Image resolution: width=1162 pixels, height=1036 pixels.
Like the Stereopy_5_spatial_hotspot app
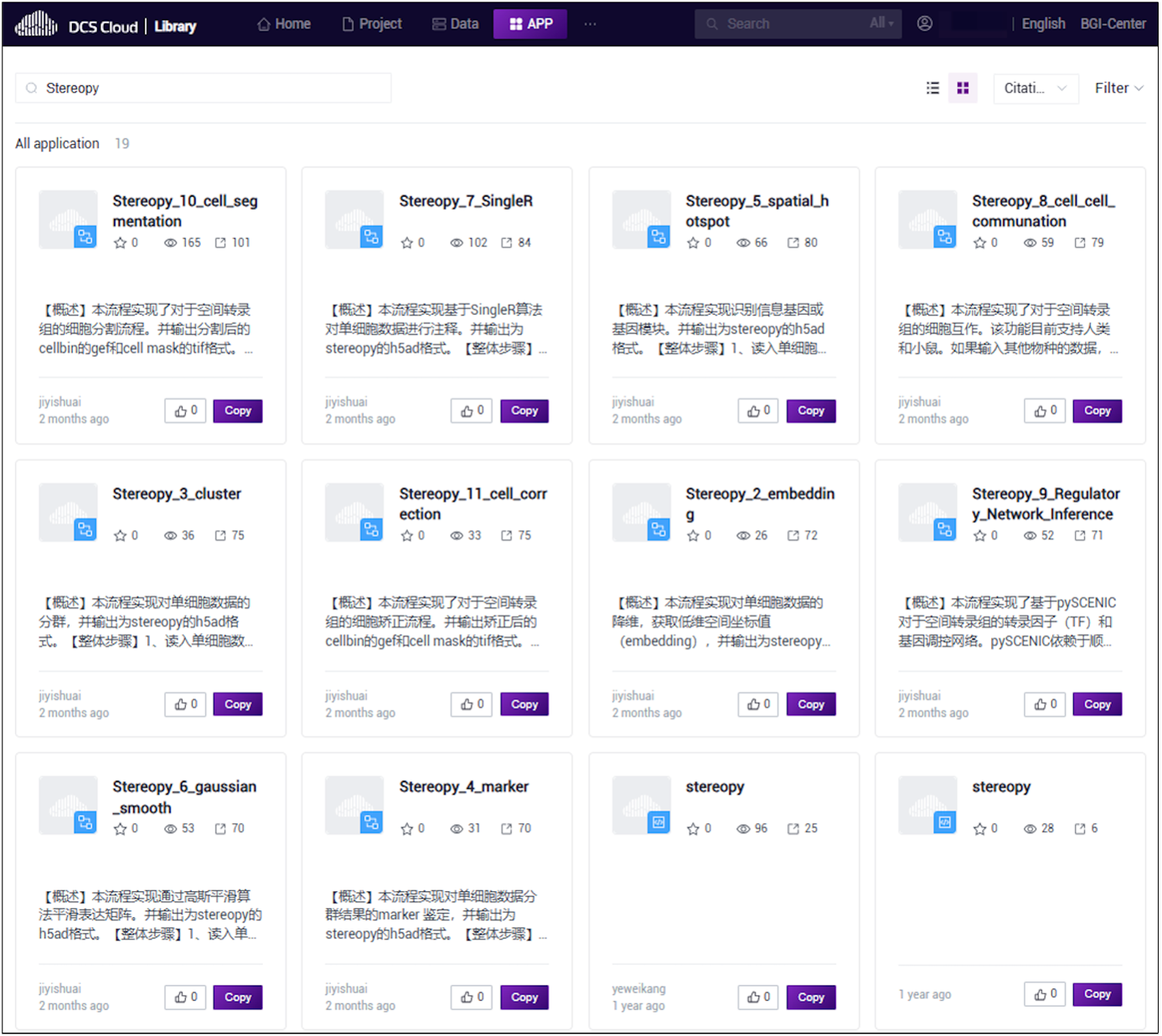(758, 411)
